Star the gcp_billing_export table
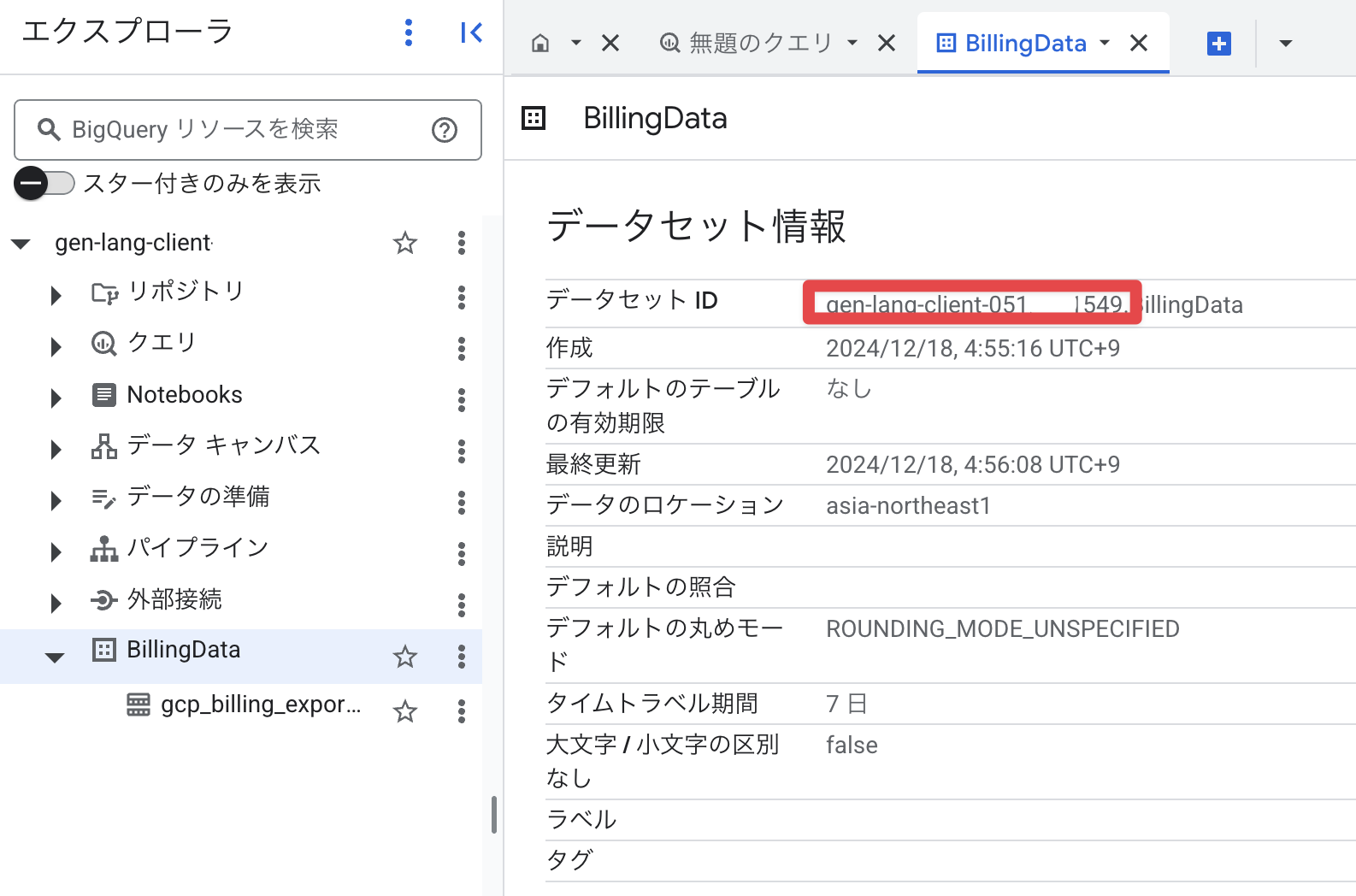Viewport: 1356px width, 896px height. click(404, 711)
